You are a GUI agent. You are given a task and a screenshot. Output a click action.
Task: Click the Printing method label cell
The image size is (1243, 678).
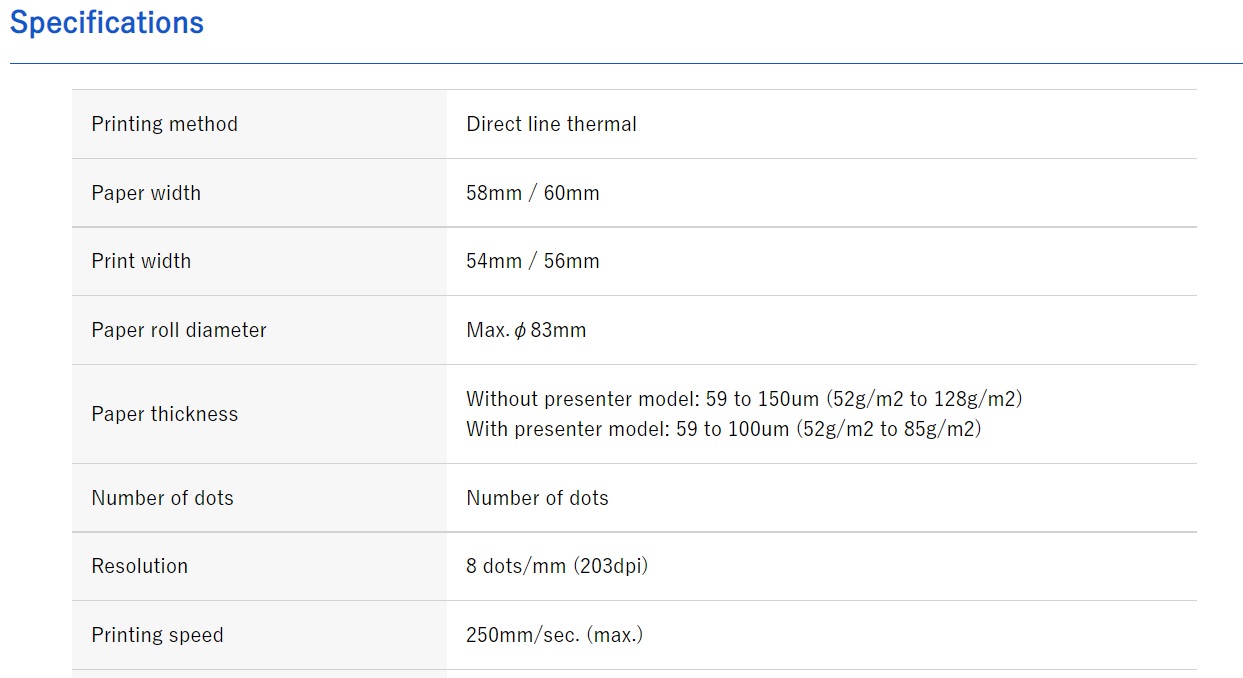pyautogui.click(x=164, y=124)
